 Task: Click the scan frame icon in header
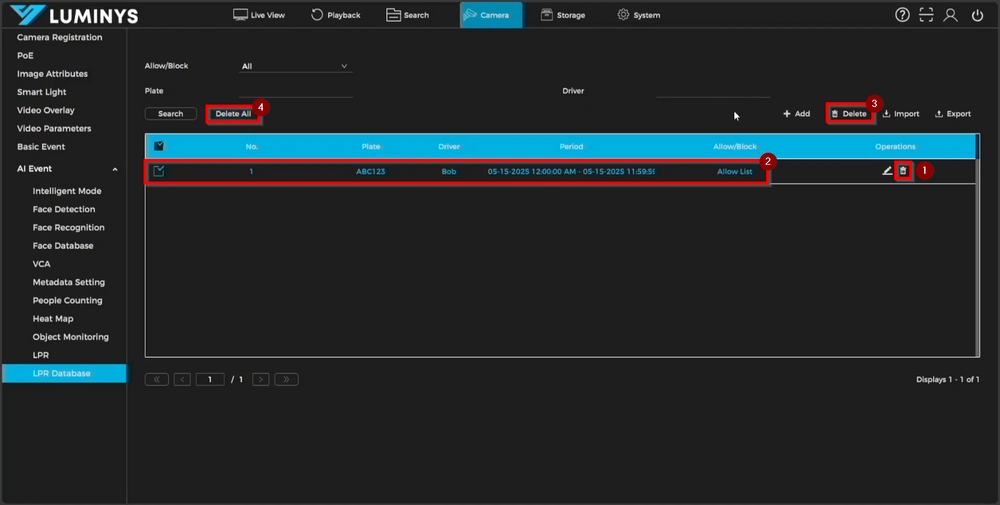point(927,15)
